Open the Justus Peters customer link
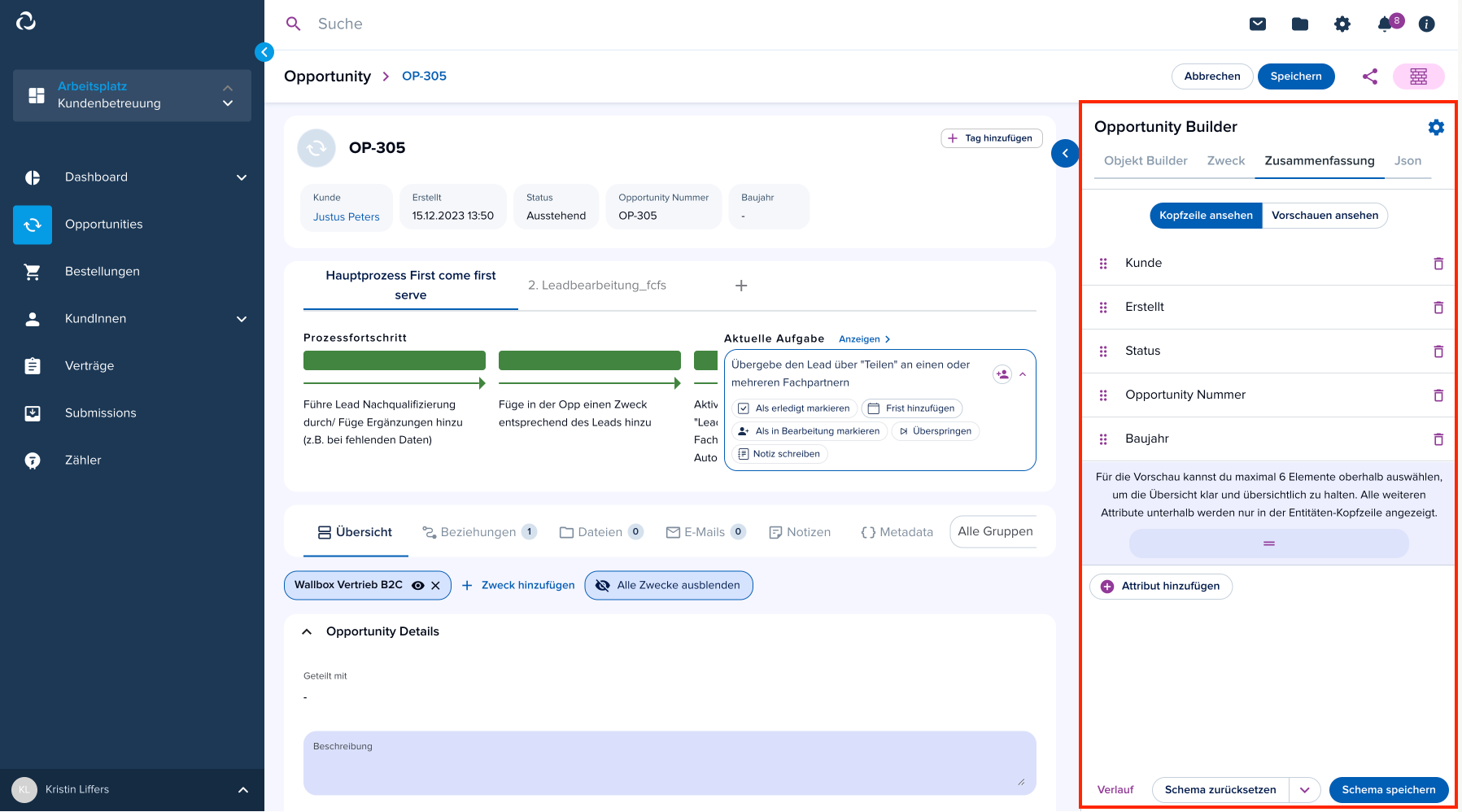1462x812 pixels. [347, 217]
